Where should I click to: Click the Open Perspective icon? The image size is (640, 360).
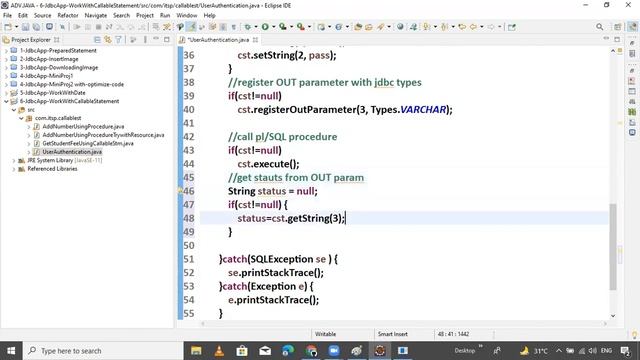pos(618,27)
